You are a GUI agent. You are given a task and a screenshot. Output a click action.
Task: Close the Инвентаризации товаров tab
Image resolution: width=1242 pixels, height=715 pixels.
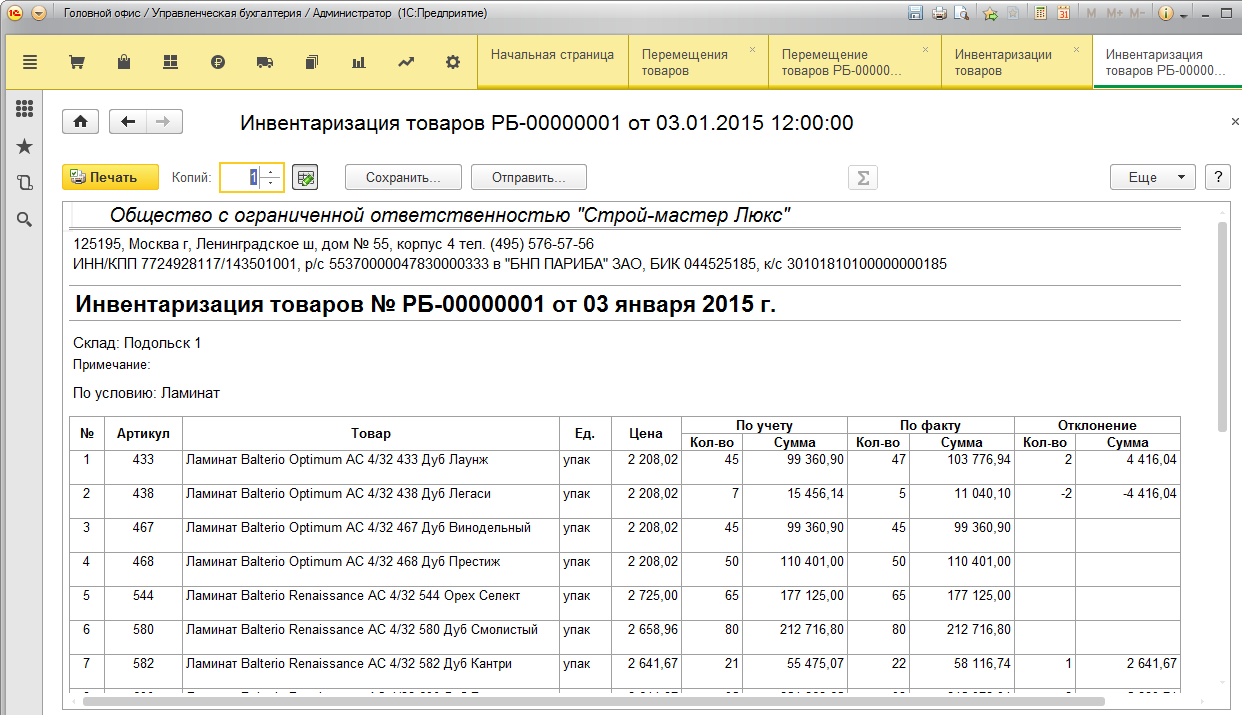tap(1076, 49)
